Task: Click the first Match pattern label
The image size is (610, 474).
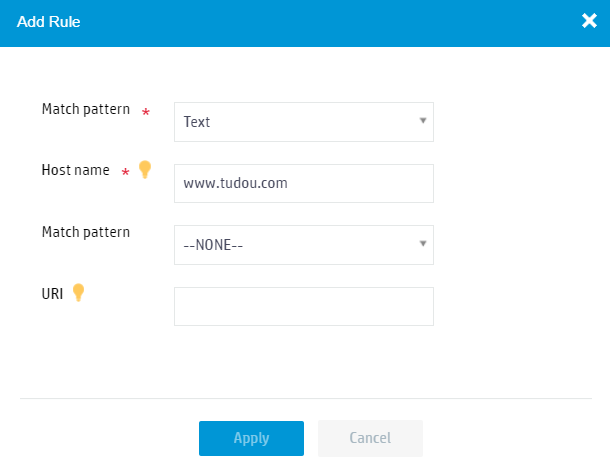Action: point(86,109)
